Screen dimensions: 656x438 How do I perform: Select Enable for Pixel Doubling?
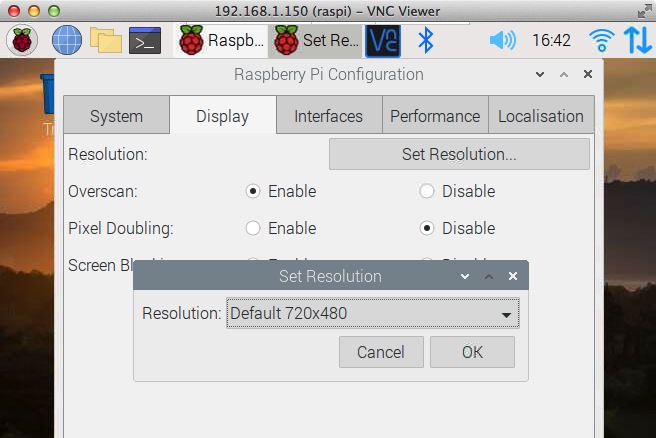click(x=253, y=228)
